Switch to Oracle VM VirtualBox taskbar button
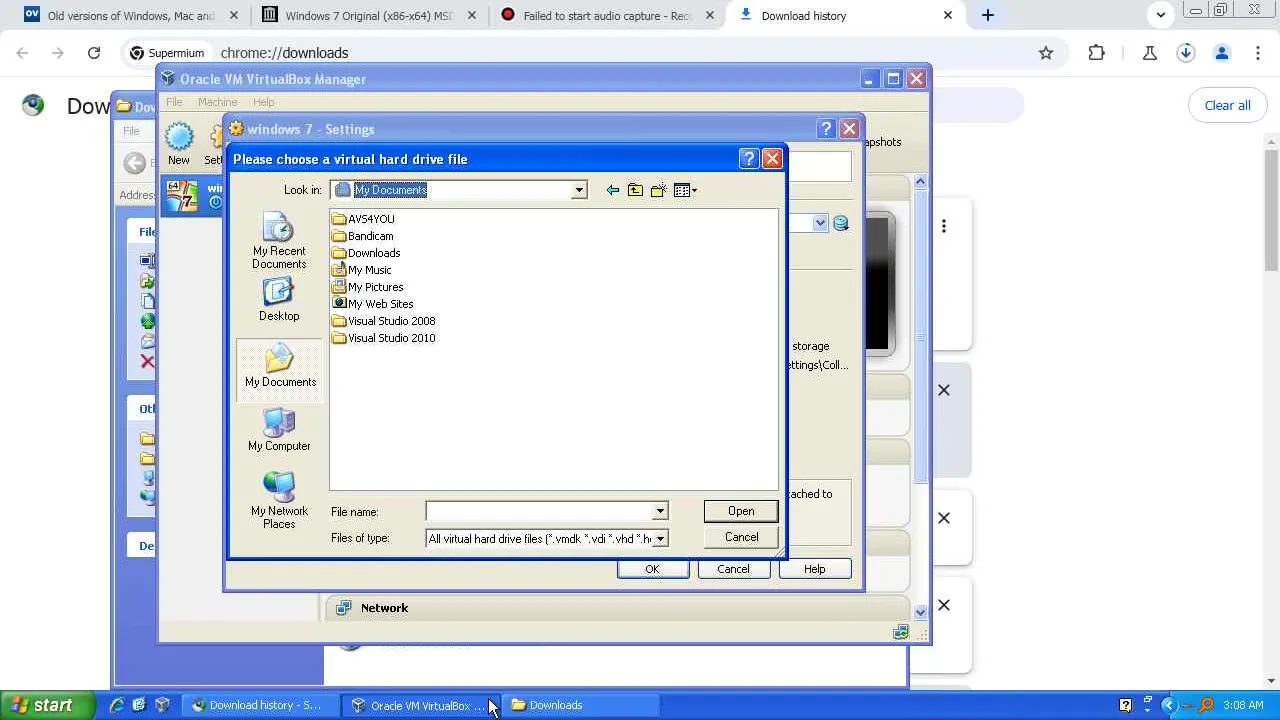This screenshot has height=720, width=1280. tap(420, 705)
